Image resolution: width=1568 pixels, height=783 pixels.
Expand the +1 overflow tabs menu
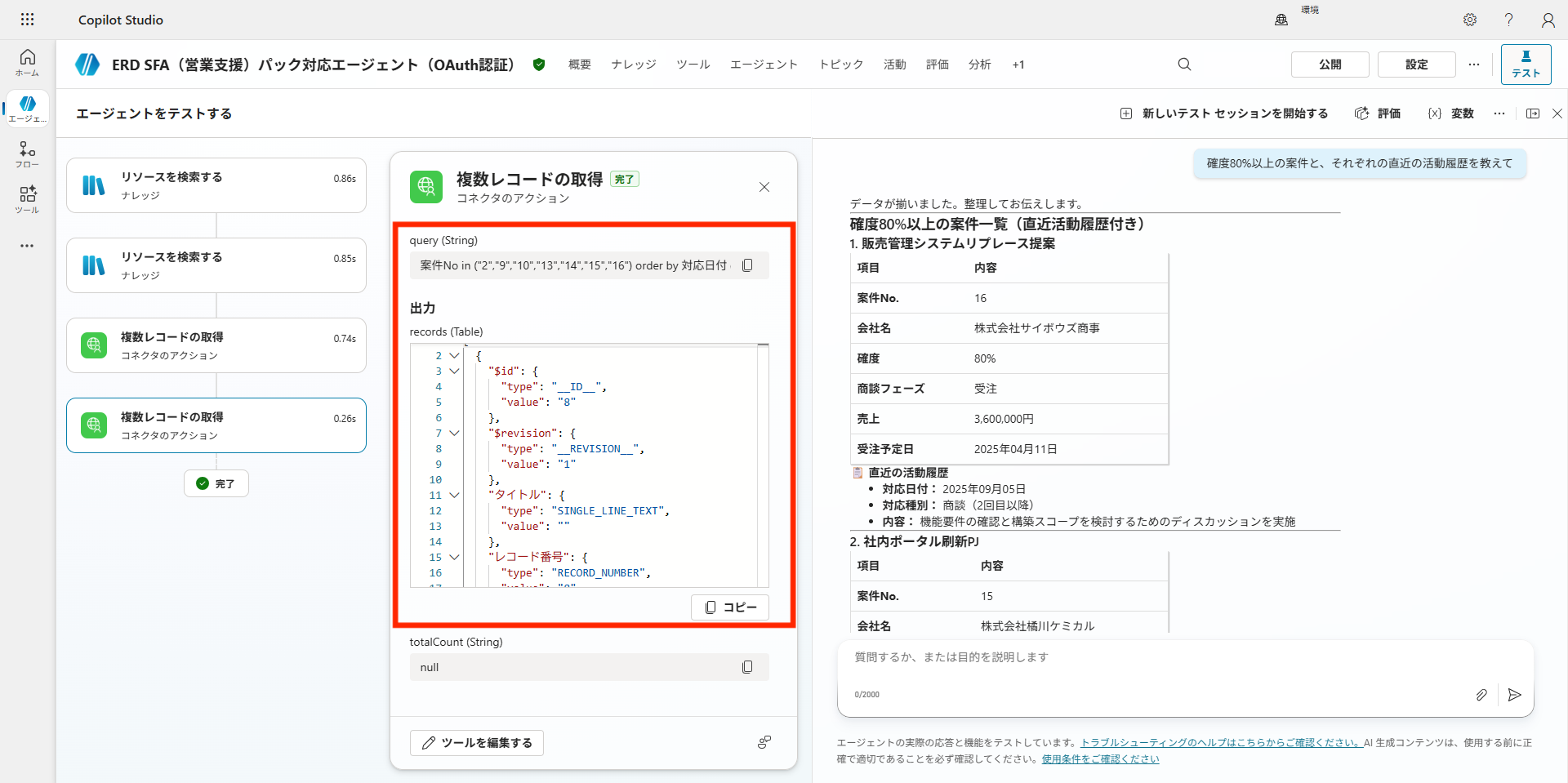pos(1018,65)
